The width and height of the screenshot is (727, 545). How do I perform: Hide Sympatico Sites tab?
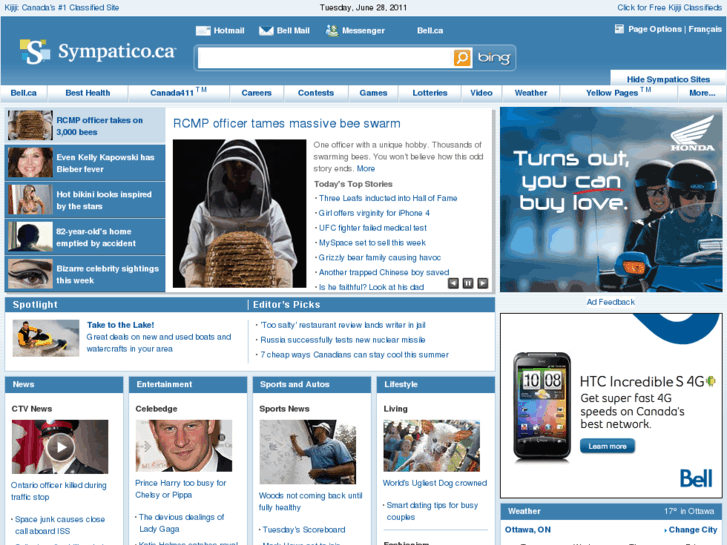[668, 79]
